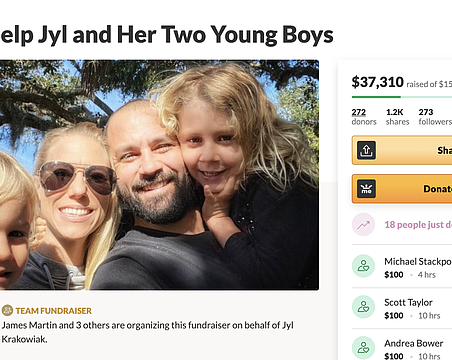Select donor name Andrea Bower

[414, 343]
